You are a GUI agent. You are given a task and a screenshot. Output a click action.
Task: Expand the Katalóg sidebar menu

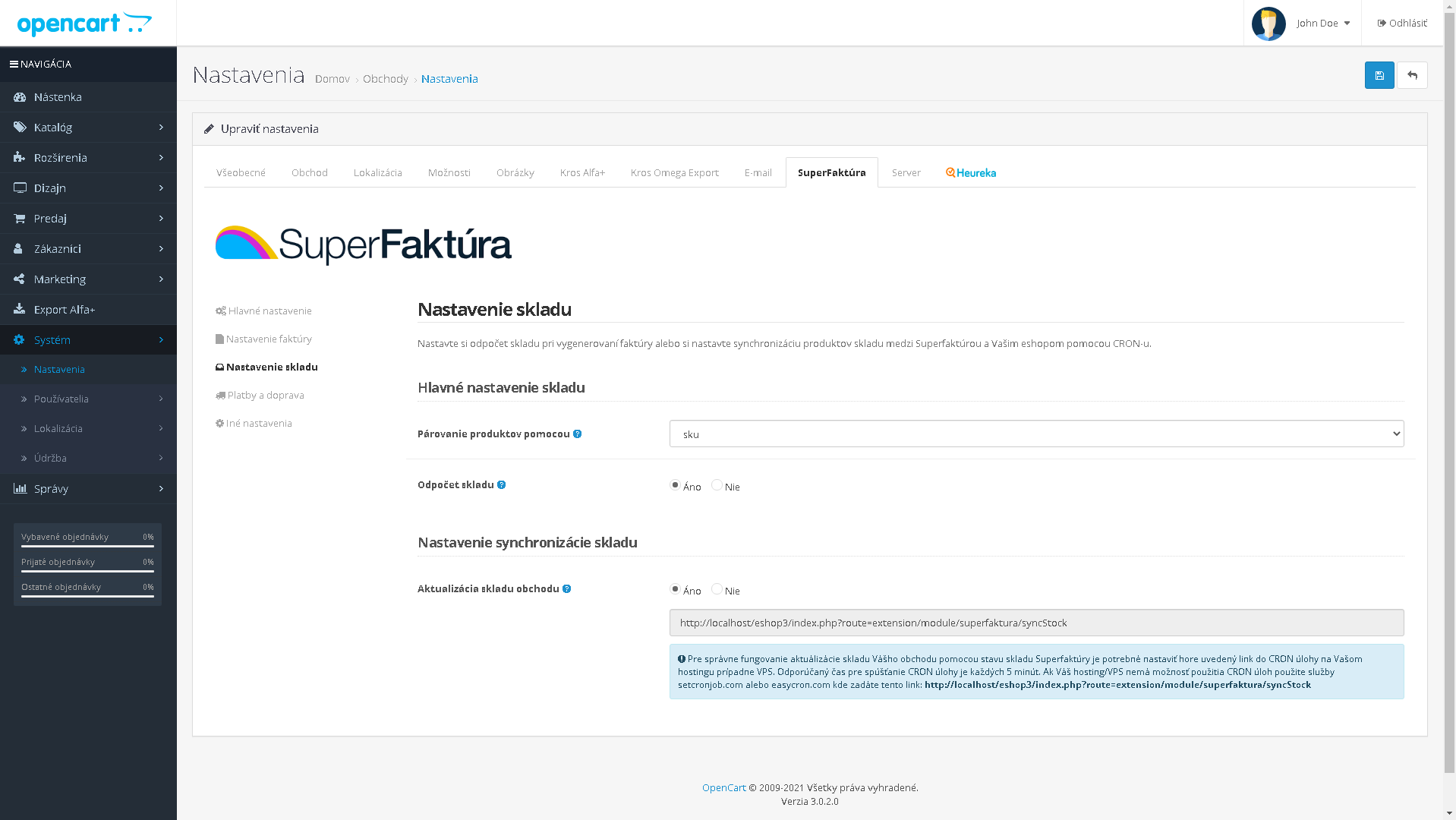coord(88,128)
